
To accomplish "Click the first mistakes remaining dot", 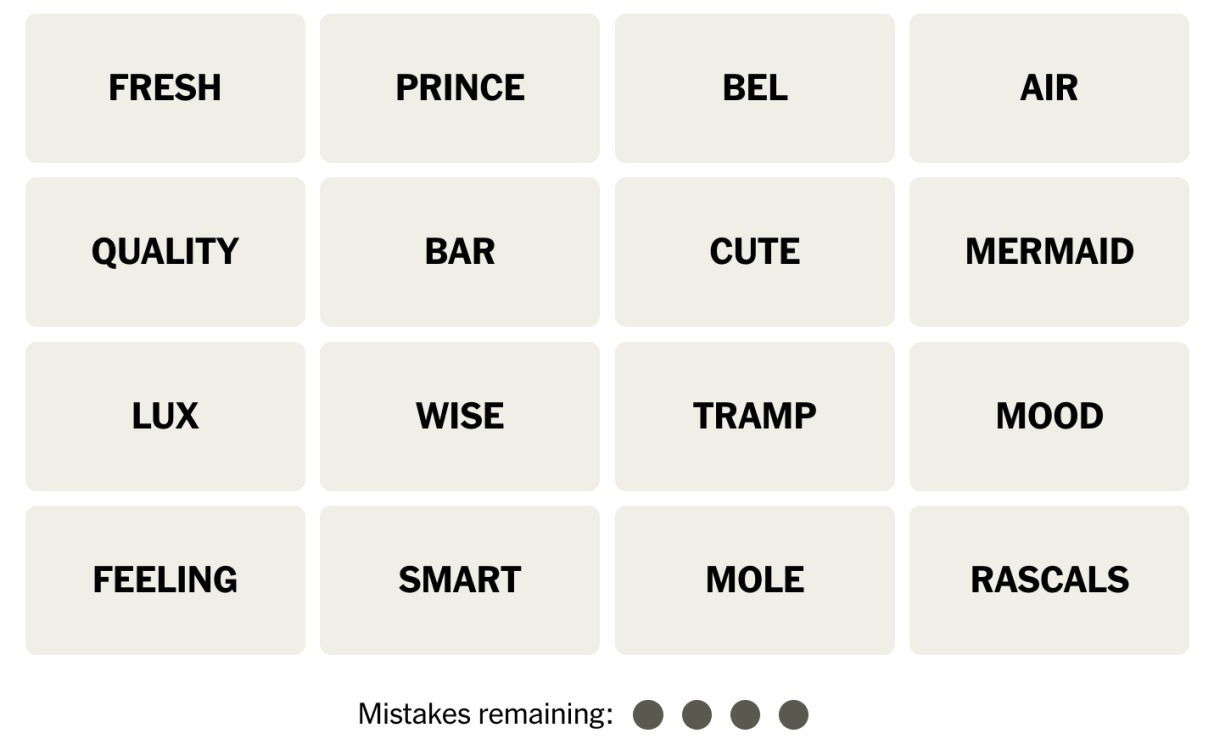I will point(648,715).
